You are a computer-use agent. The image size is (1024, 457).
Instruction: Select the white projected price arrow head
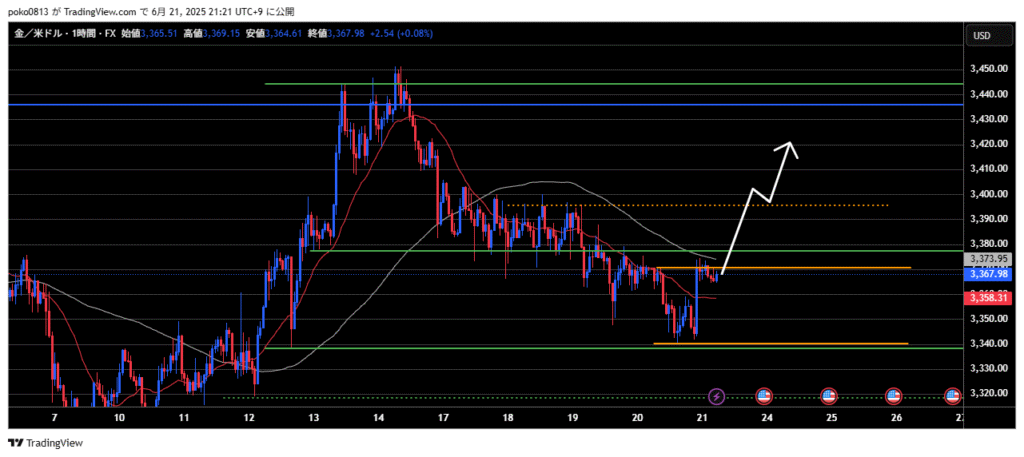(x=792, y=145)
